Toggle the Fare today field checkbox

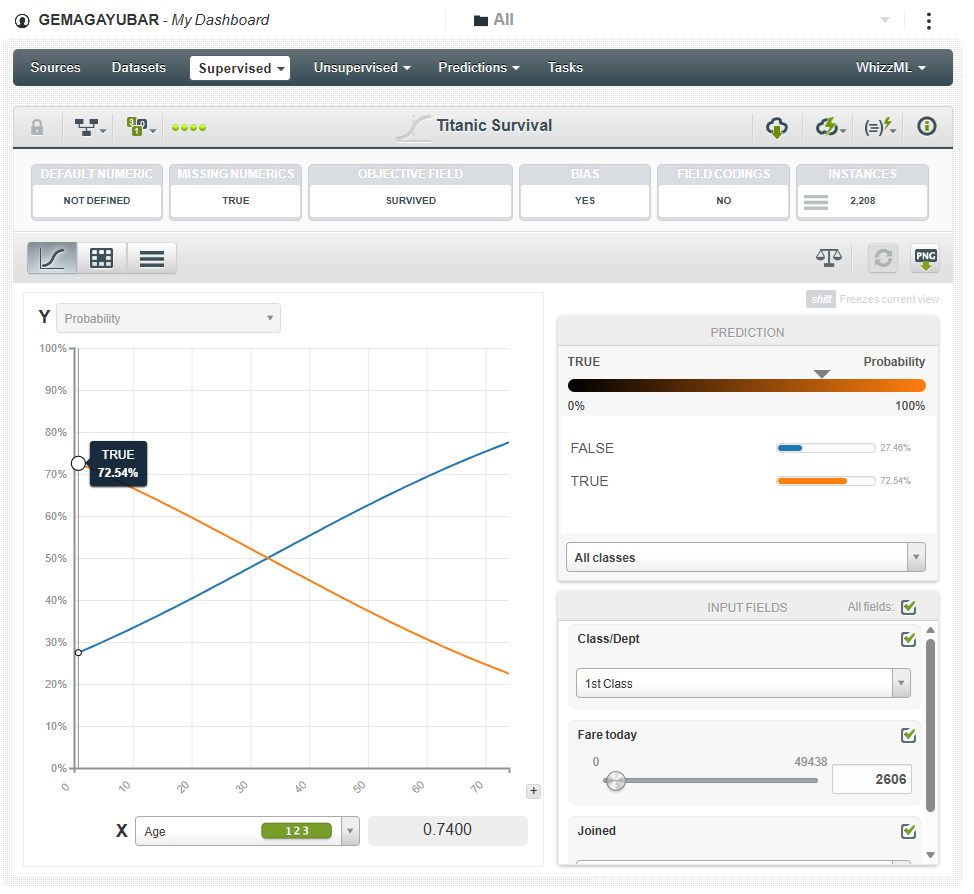pos(908,735)
